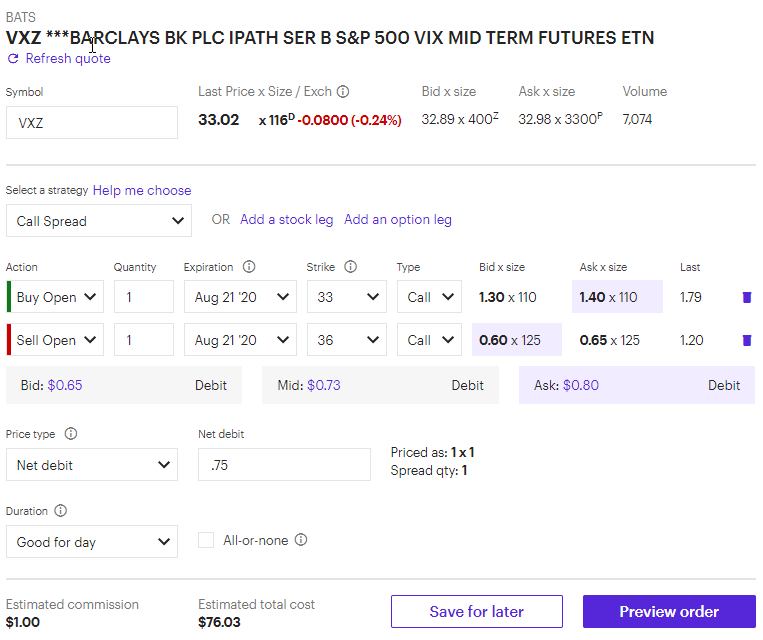Delete the Buy Open leg with trash icon
This screenshot has width=763, height=640.
(746, 297)
